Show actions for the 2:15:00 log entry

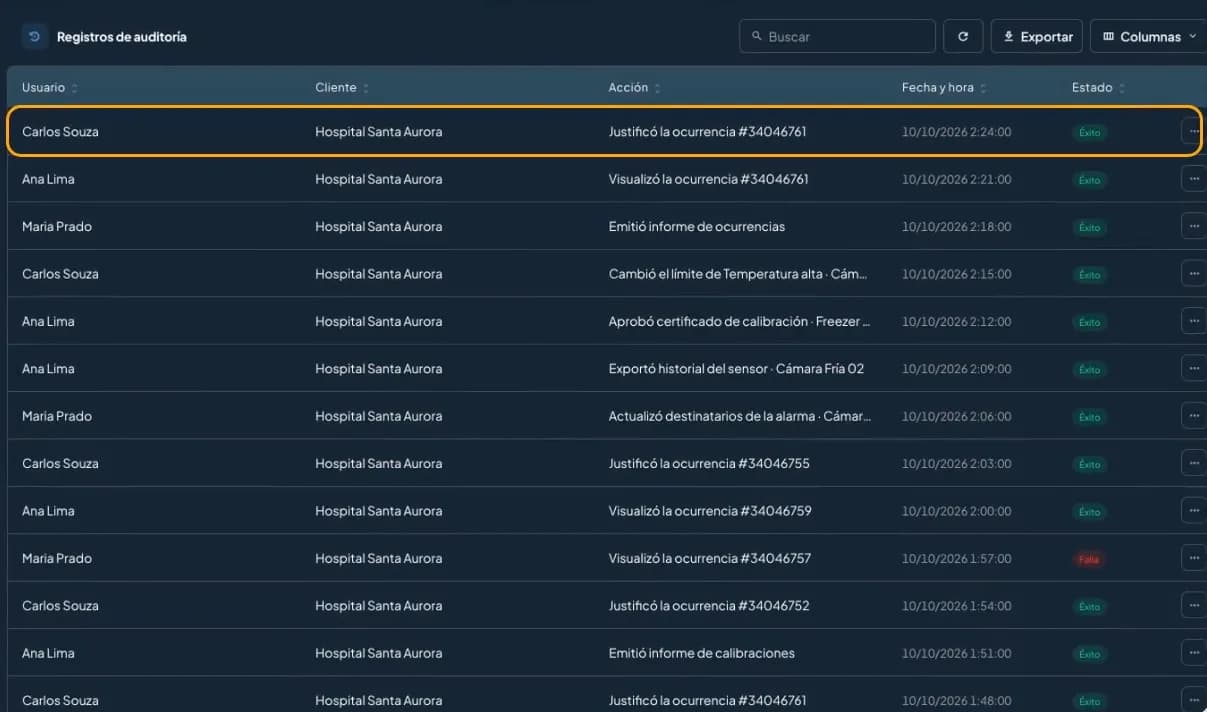[x=1193, y=273]
